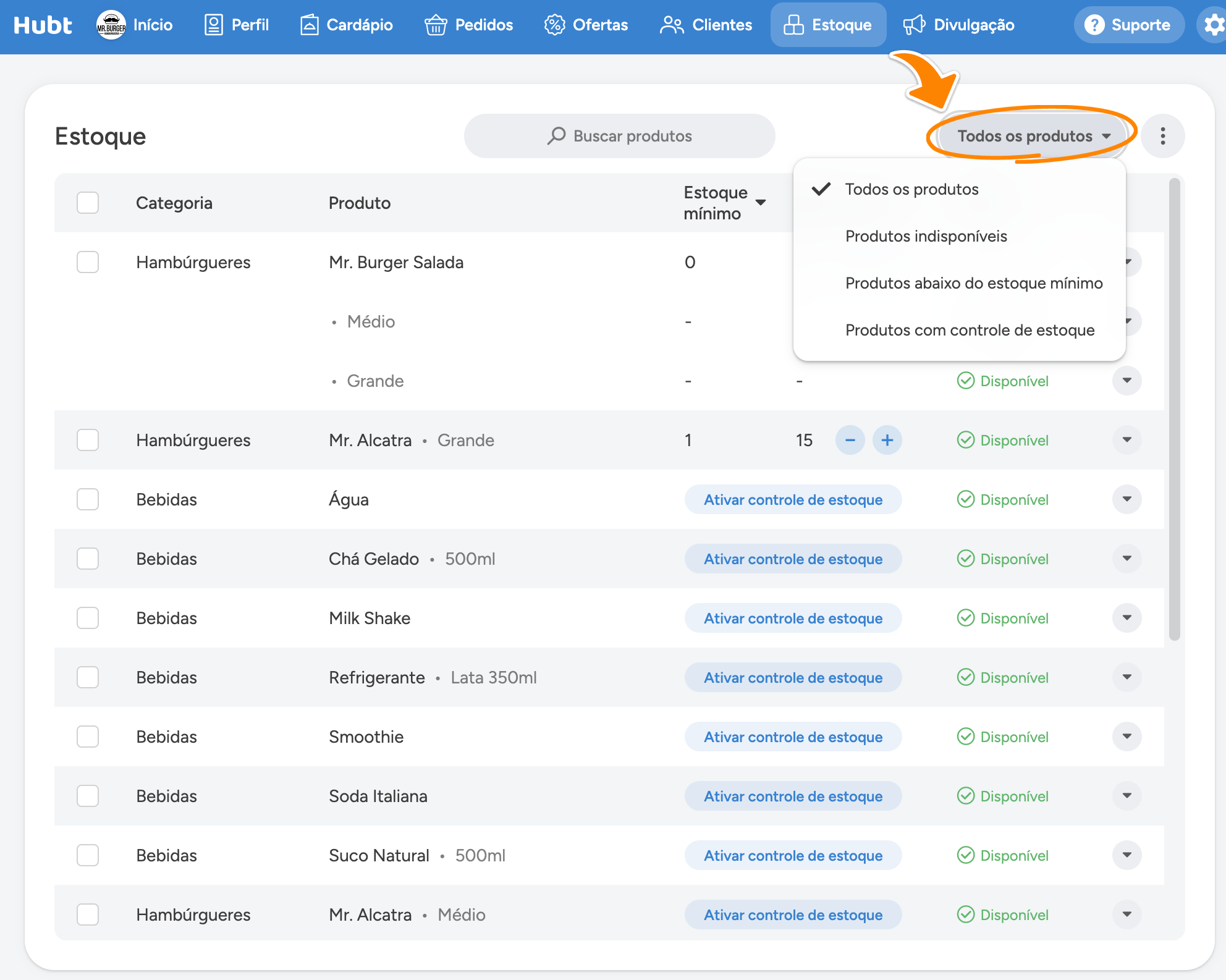Check the Chá Gelado row checkbox
This screenshot has width=1226, height=980.
[88, 559]
